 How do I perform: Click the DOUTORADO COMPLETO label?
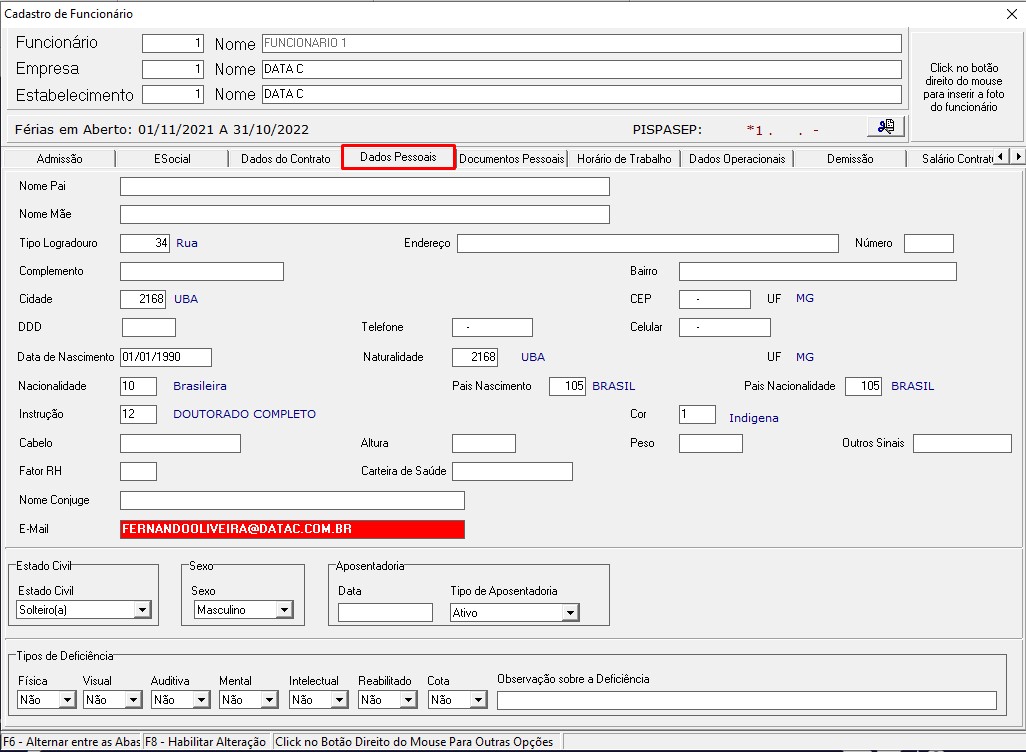coord(244,414)
